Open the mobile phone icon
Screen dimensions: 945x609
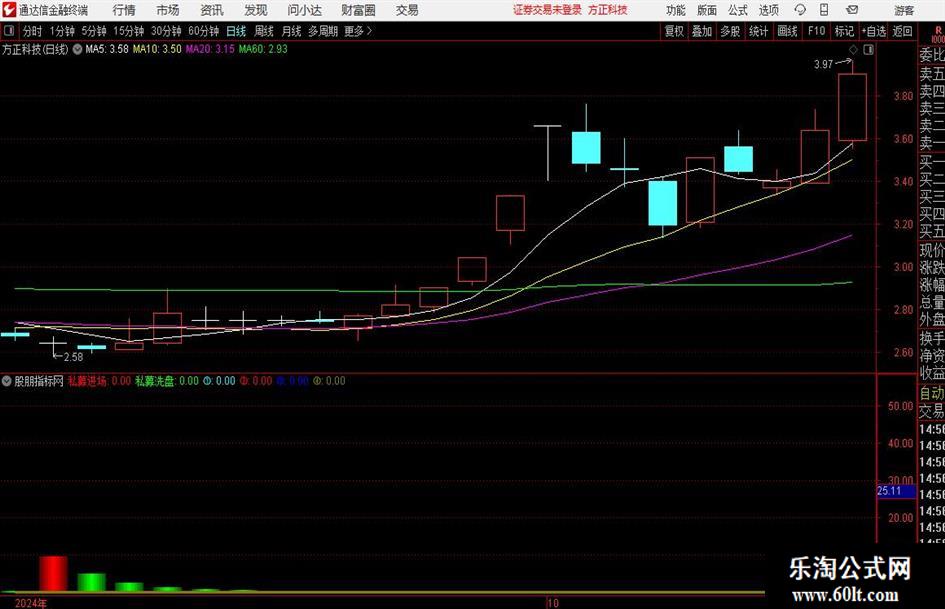(x=824, y=10)
